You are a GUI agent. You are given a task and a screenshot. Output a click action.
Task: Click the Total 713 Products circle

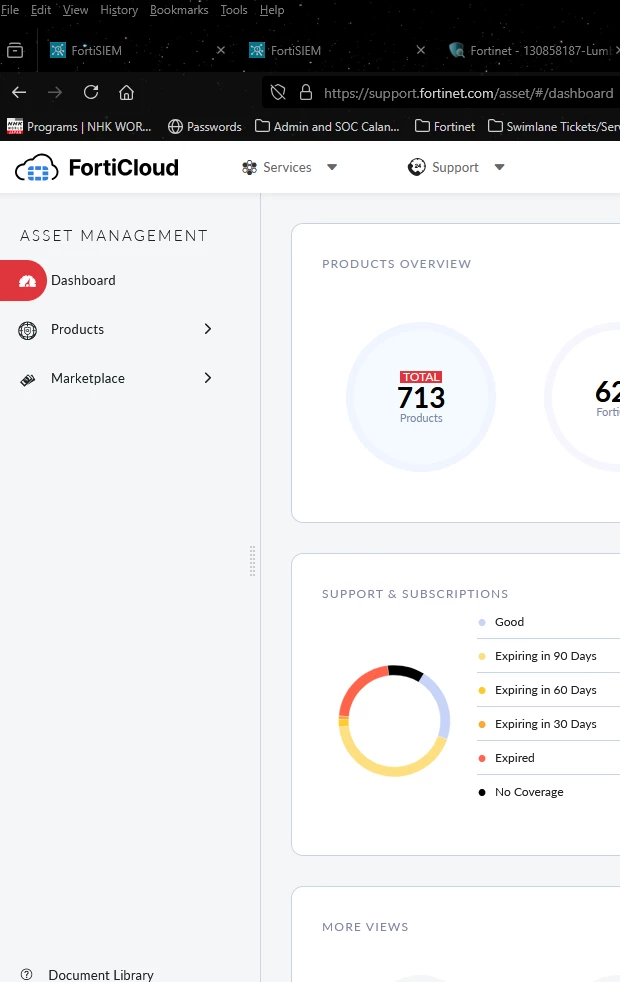[x=421, y=397]
